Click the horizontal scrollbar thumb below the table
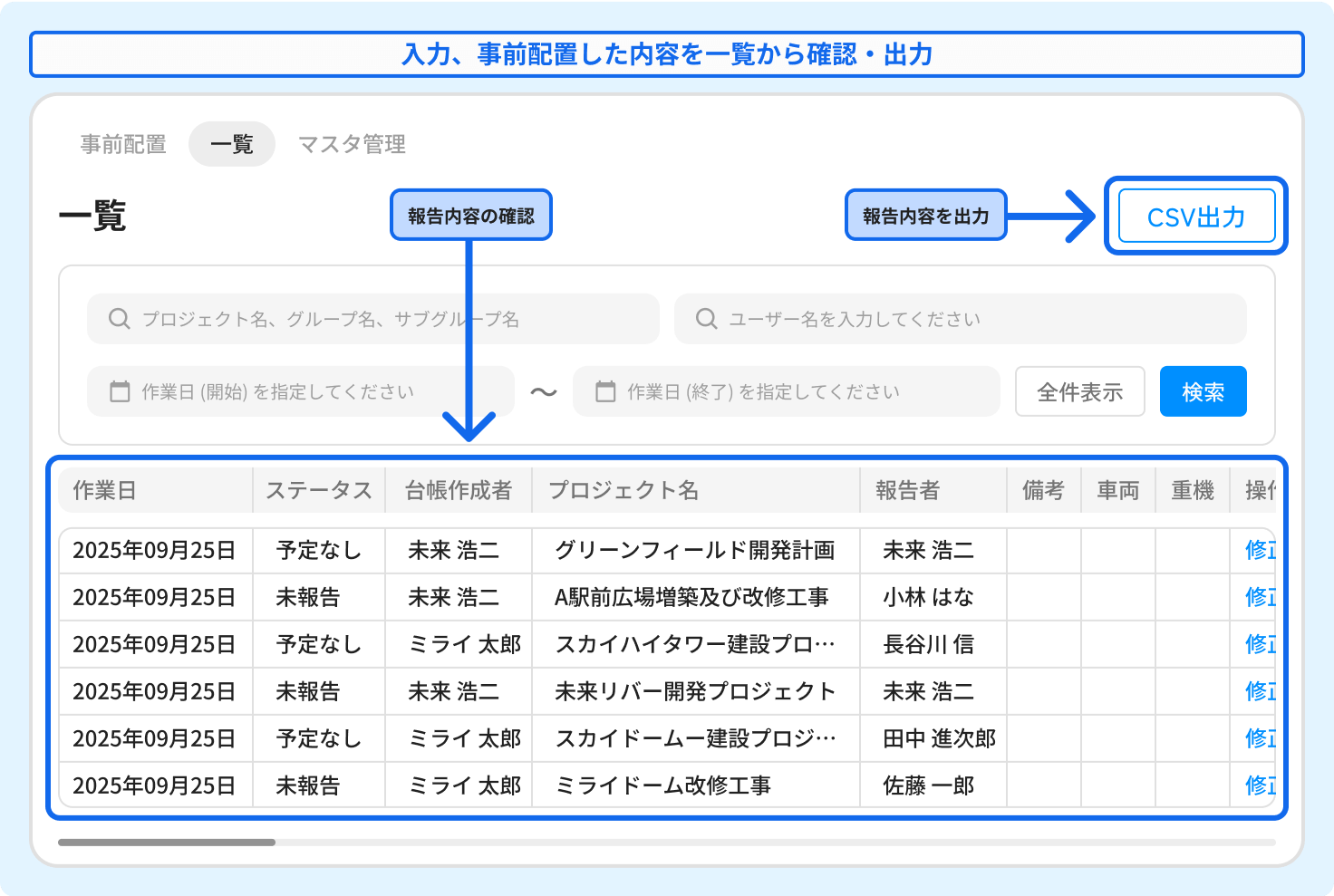 coord(167,843)
